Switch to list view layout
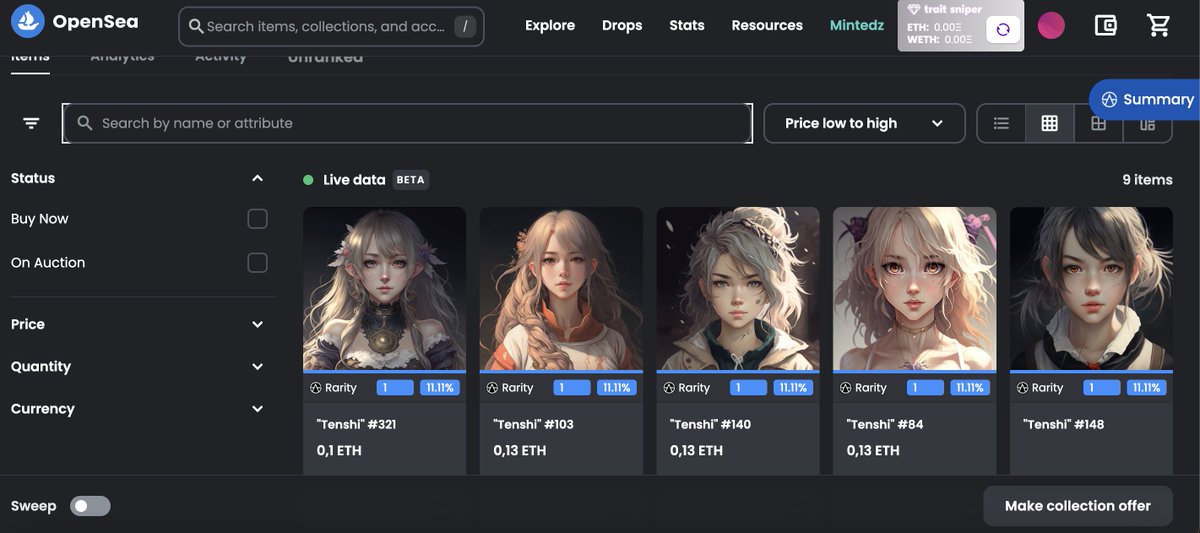The width and height of the screenshot is (1200, 533). click(1001, 123)
